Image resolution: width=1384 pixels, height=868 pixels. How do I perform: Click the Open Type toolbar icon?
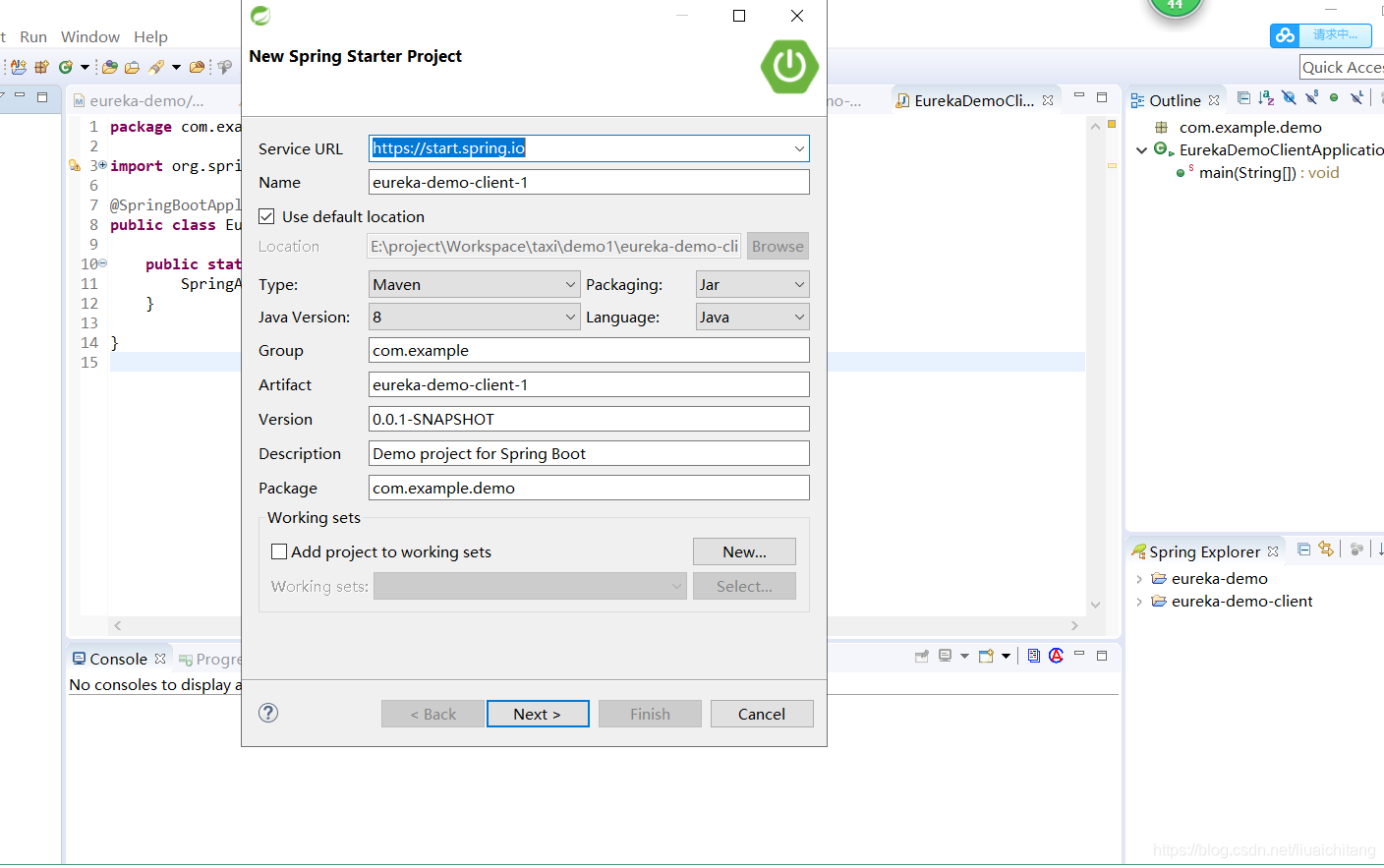point(109,67)
